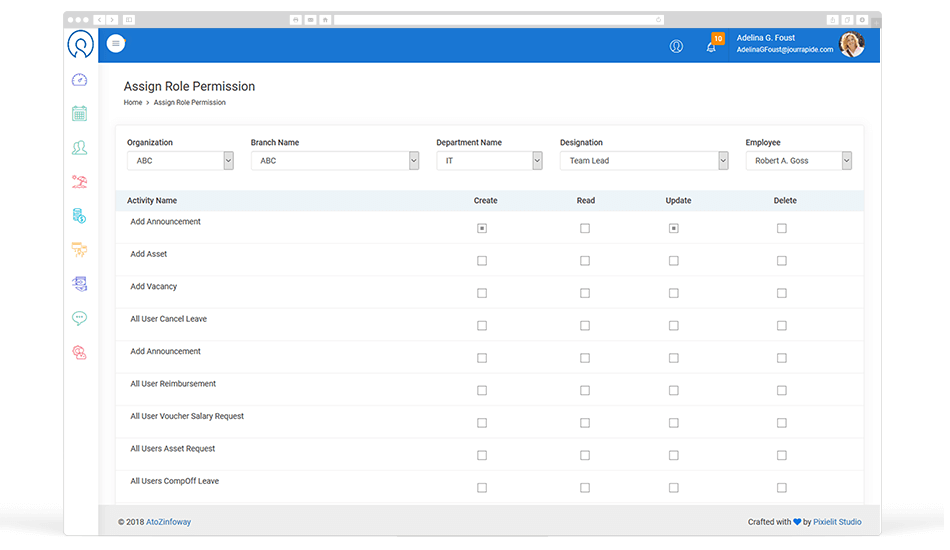Check Delete for first Add Announcement row

pyautogui.click(x=782, y=228)
